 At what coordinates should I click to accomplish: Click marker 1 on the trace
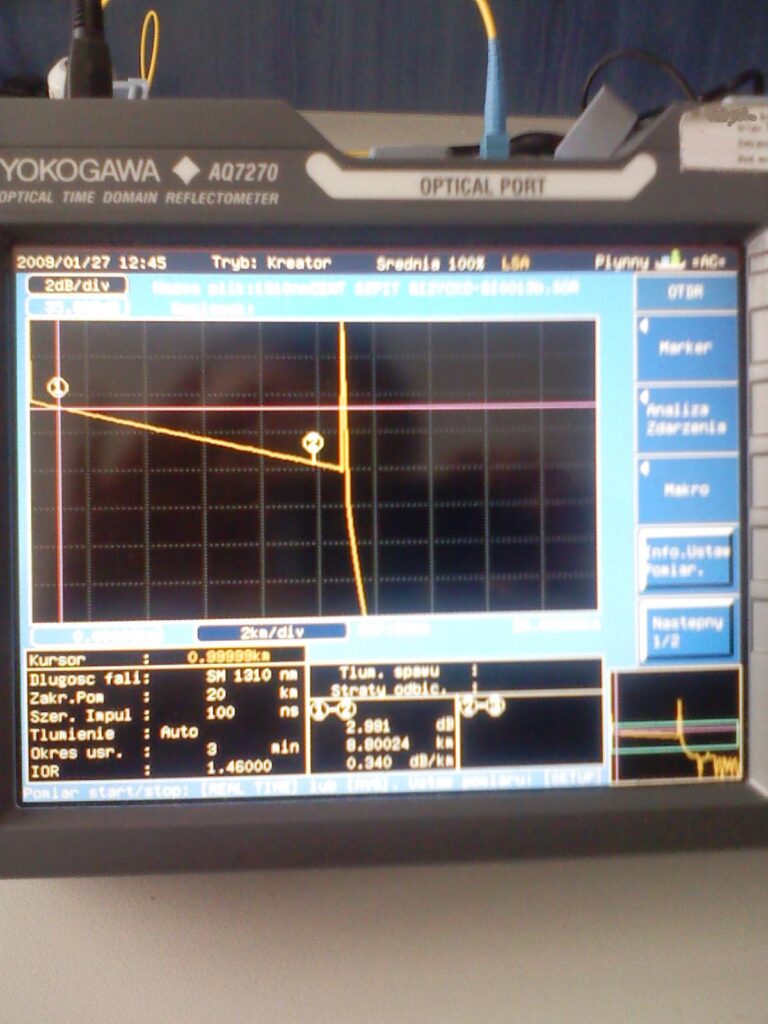pyautogui.click(x=58, y=388)
